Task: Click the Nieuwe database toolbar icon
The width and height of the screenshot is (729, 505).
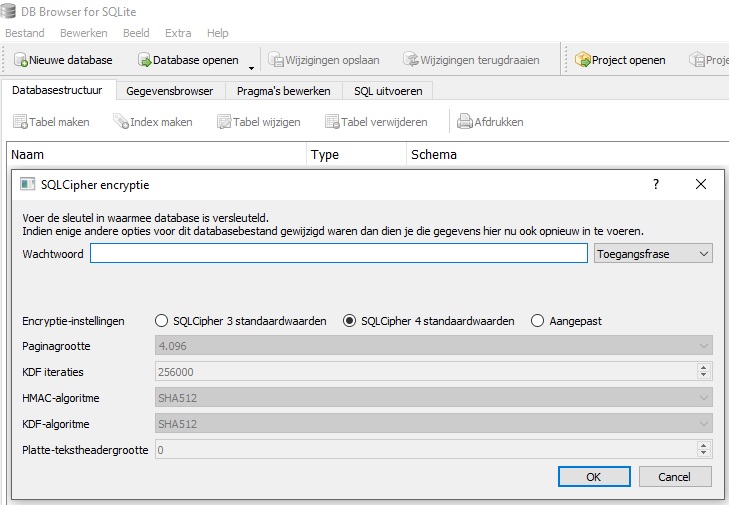Action: point(21,60)
